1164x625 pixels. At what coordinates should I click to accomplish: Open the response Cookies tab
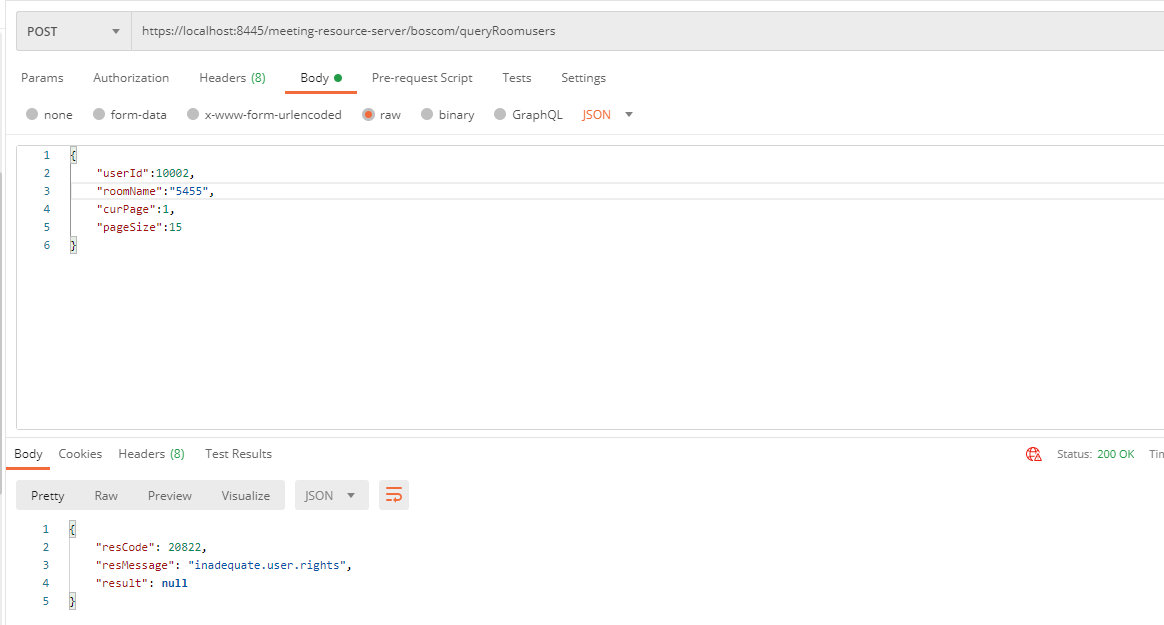point(80,453)
